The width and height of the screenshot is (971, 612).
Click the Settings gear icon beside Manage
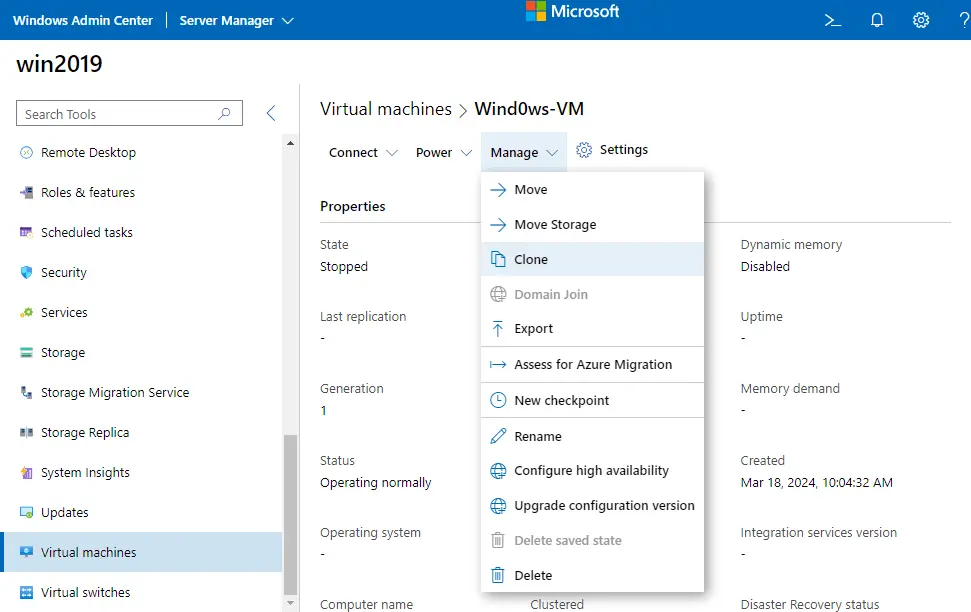[584, 150]
